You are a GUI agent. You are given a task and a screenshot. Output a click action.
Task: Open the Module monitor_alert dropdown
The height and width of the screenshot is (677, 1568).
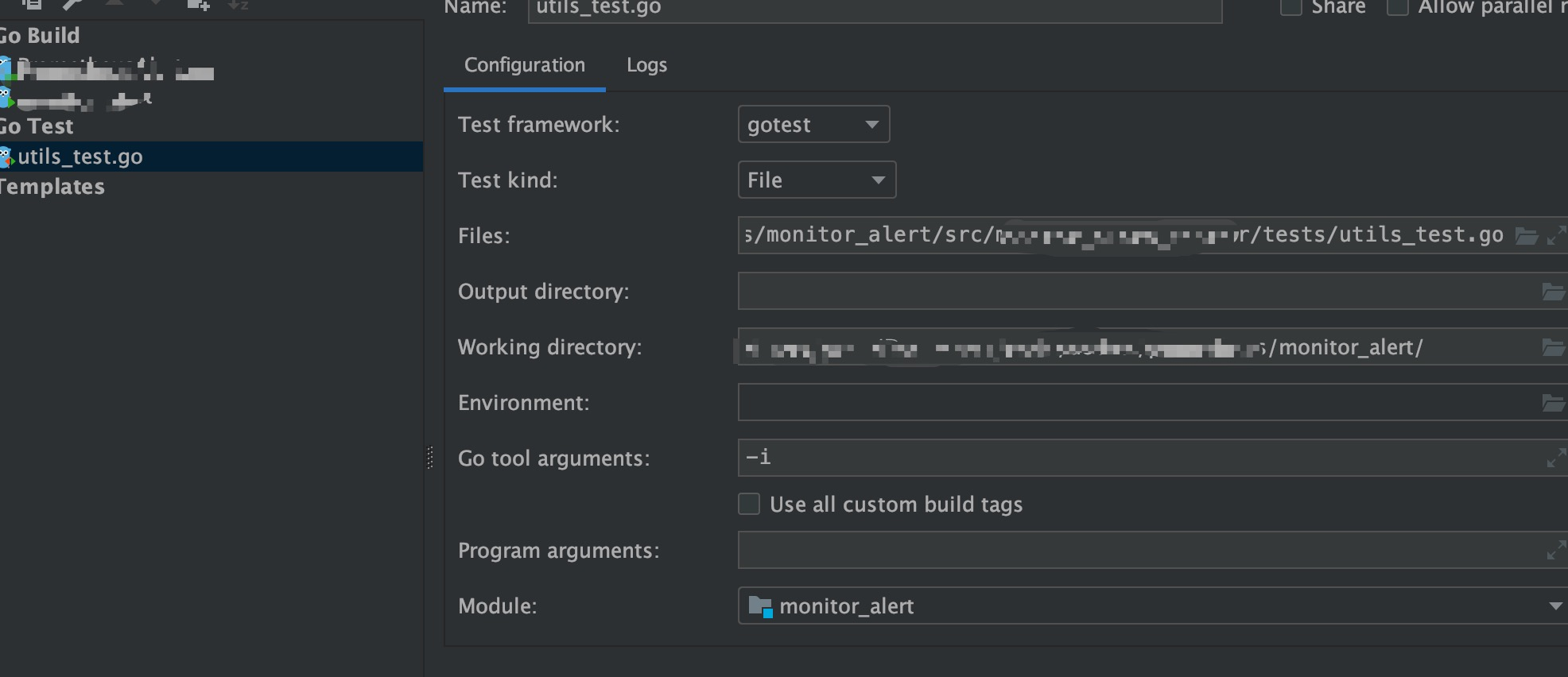(1153, 606)
